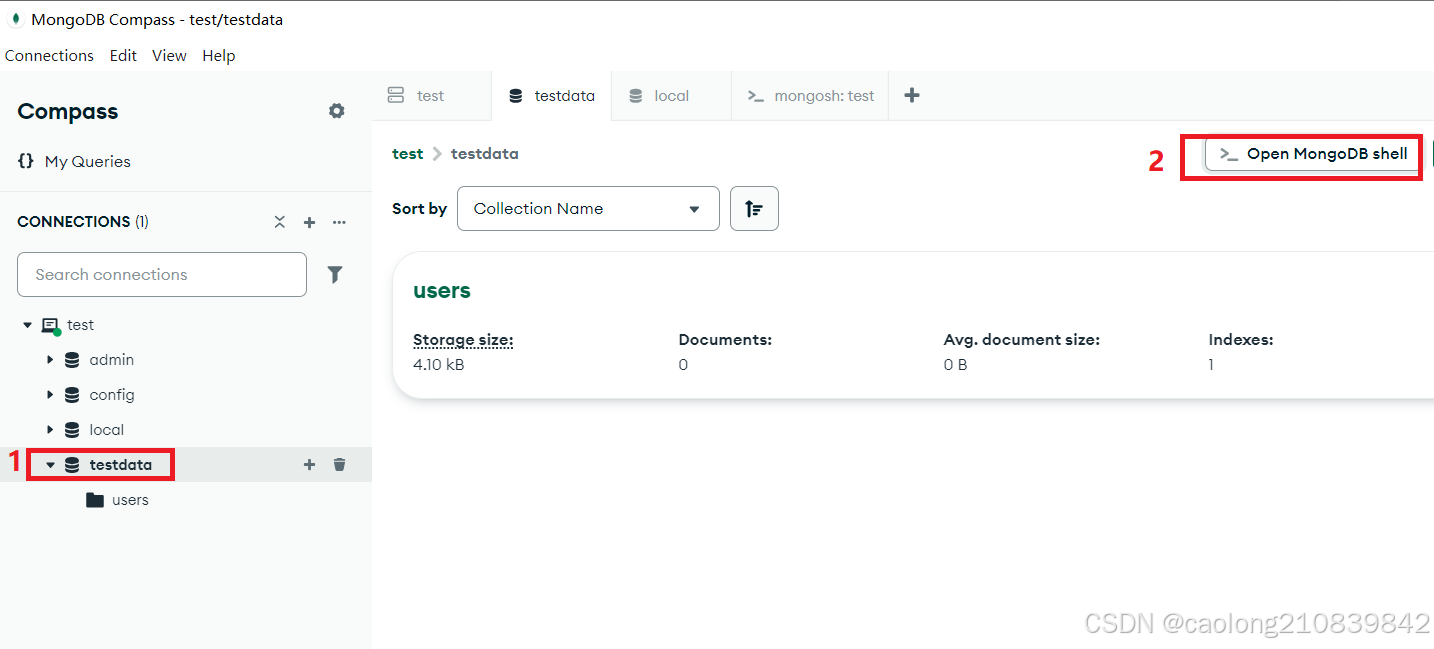Click the 4.10 kB storage value
This screenshot has height=649, width=1434.
pos(439,365)
